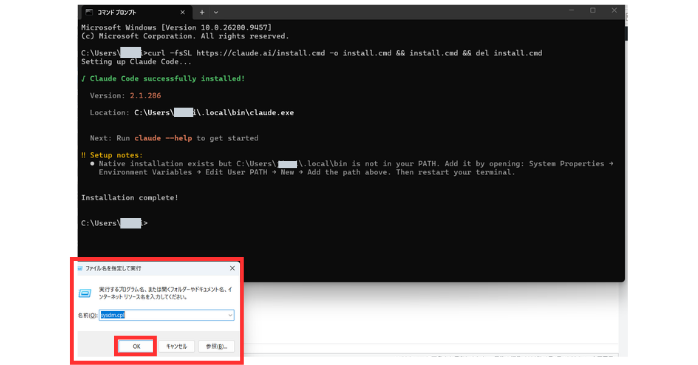
Task: Click "Claude Code successfully installed!" text
Action: 167,78
